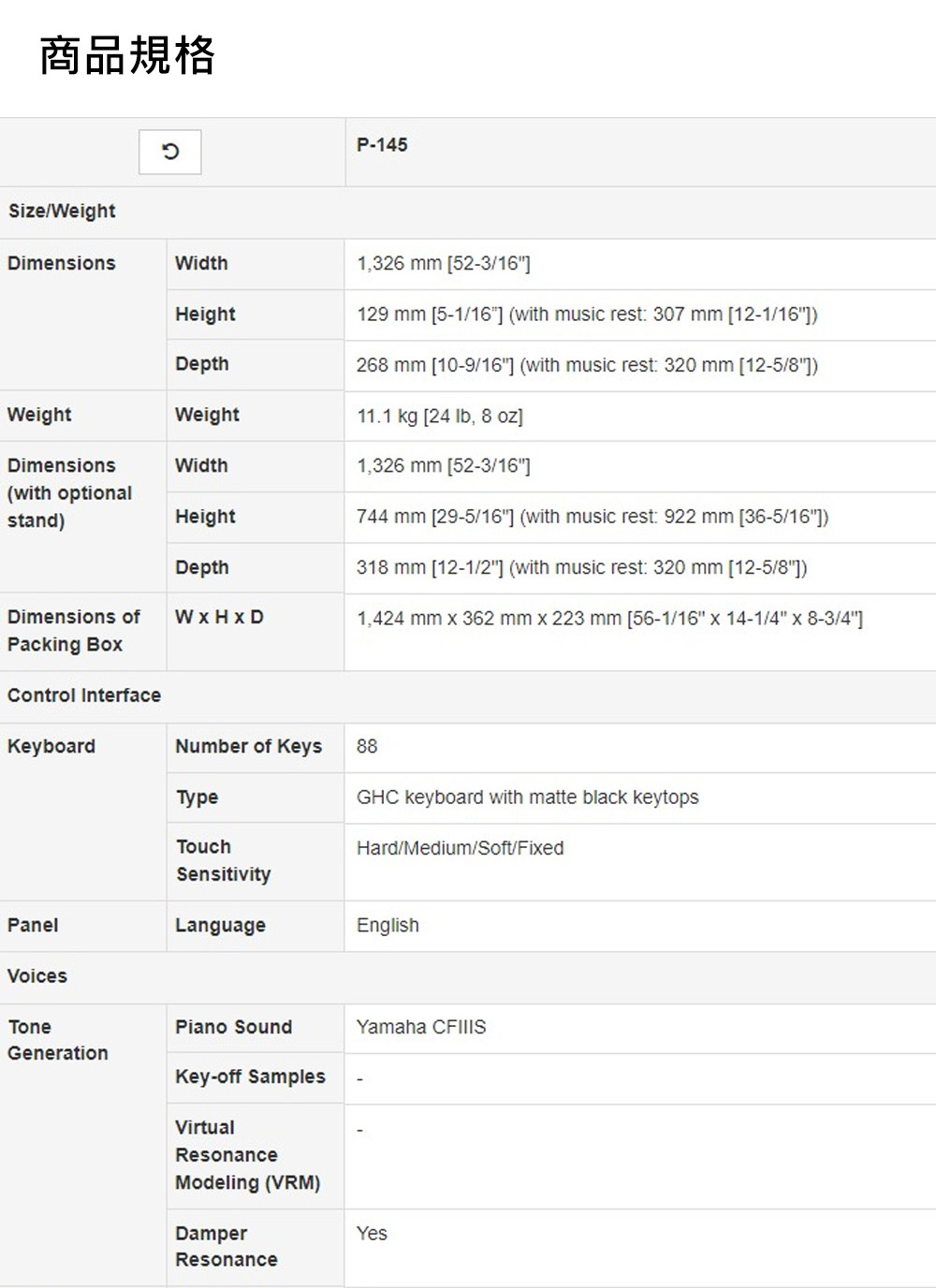936x1288 pixels.
Task: Click the Panel Language label
Action: point(221,926)
